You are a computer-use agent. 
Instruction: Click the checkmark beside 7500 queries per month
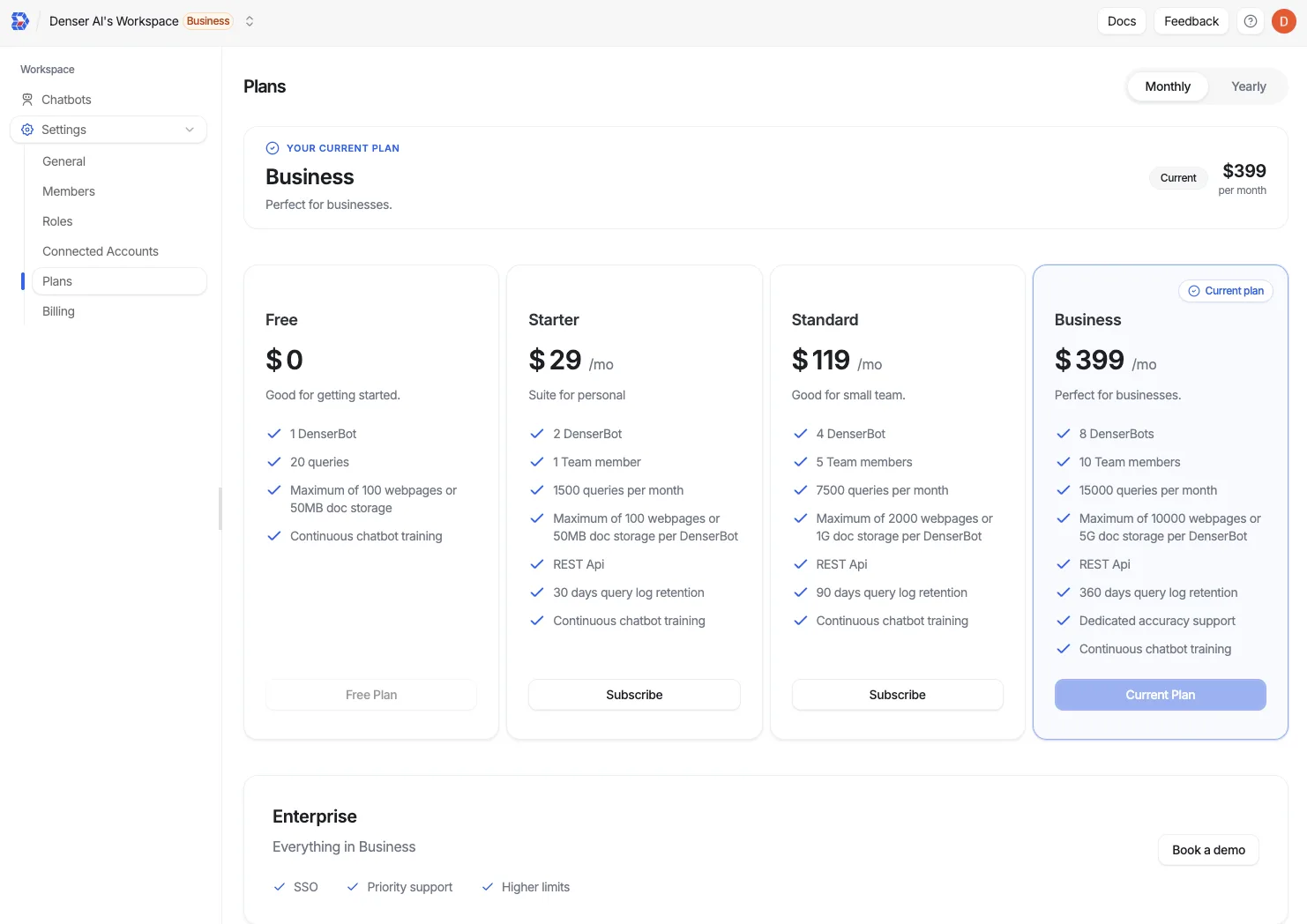801,490
